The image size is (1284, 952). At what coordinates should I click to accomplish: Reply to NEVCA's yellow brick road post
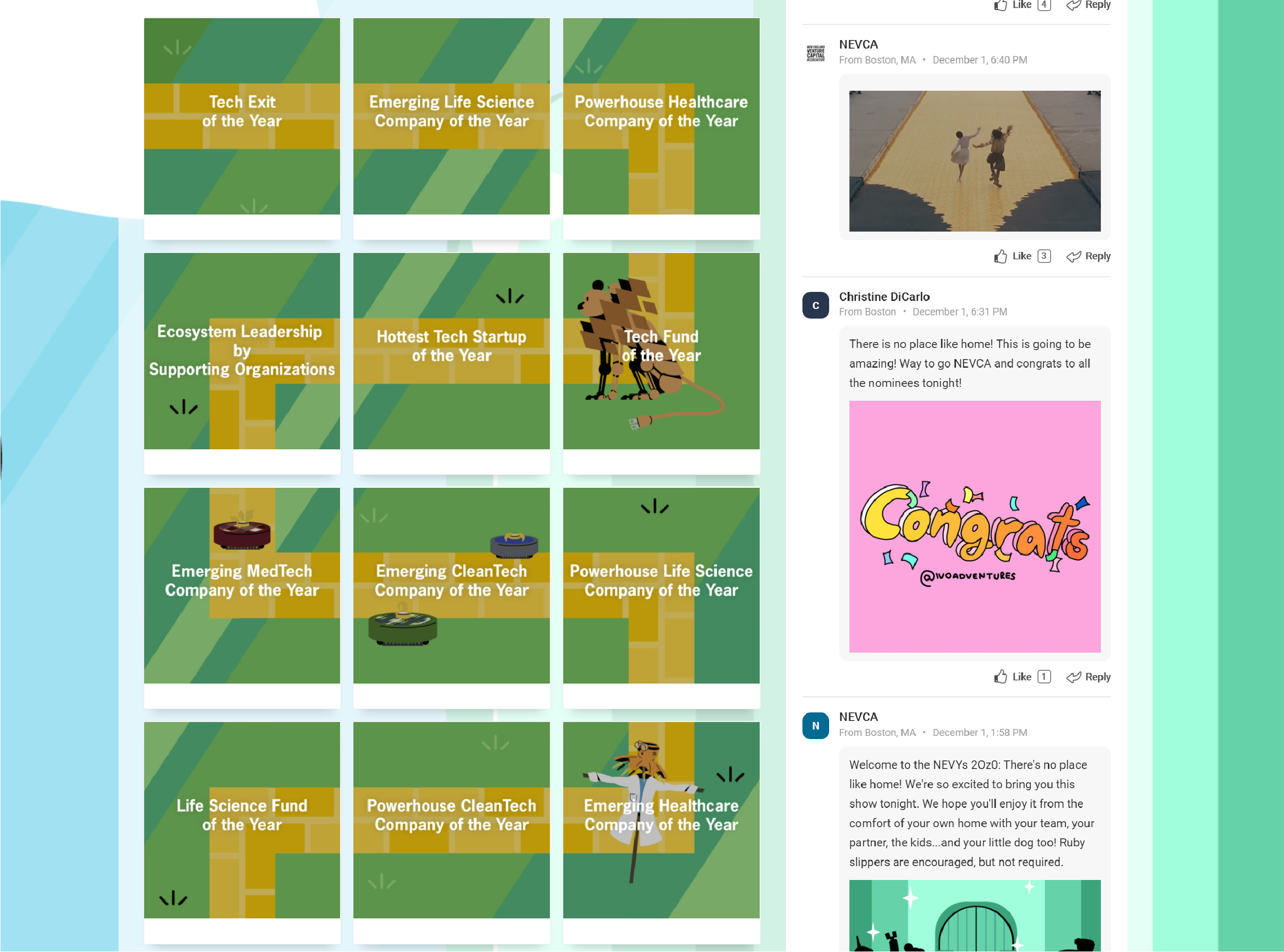pos(1088,257)
